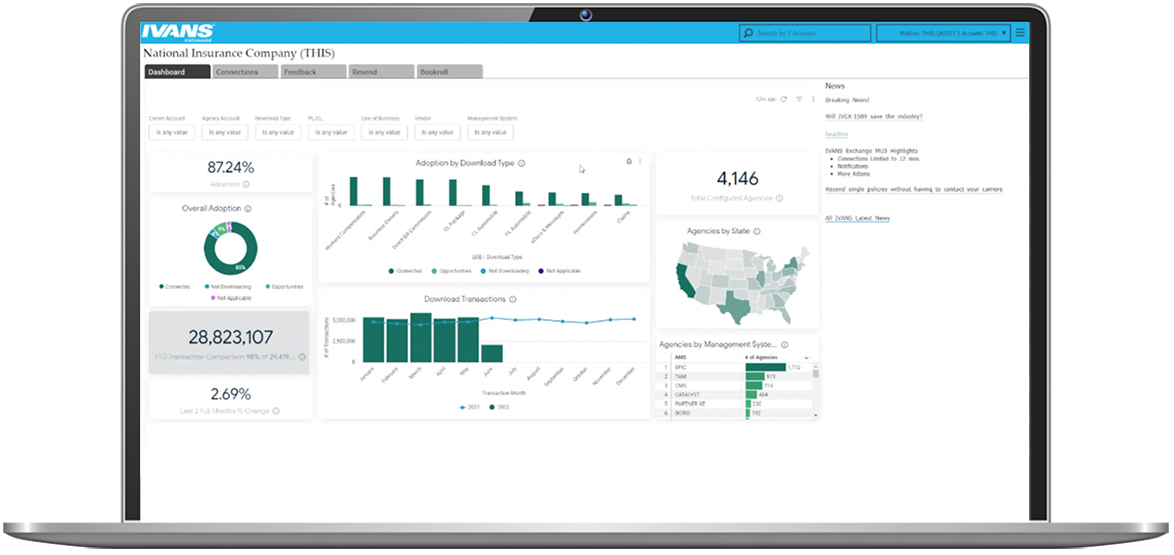Click the March bar in Download Transactions
The height and width of the screenshot is (555, 1174).
[421, 337]
